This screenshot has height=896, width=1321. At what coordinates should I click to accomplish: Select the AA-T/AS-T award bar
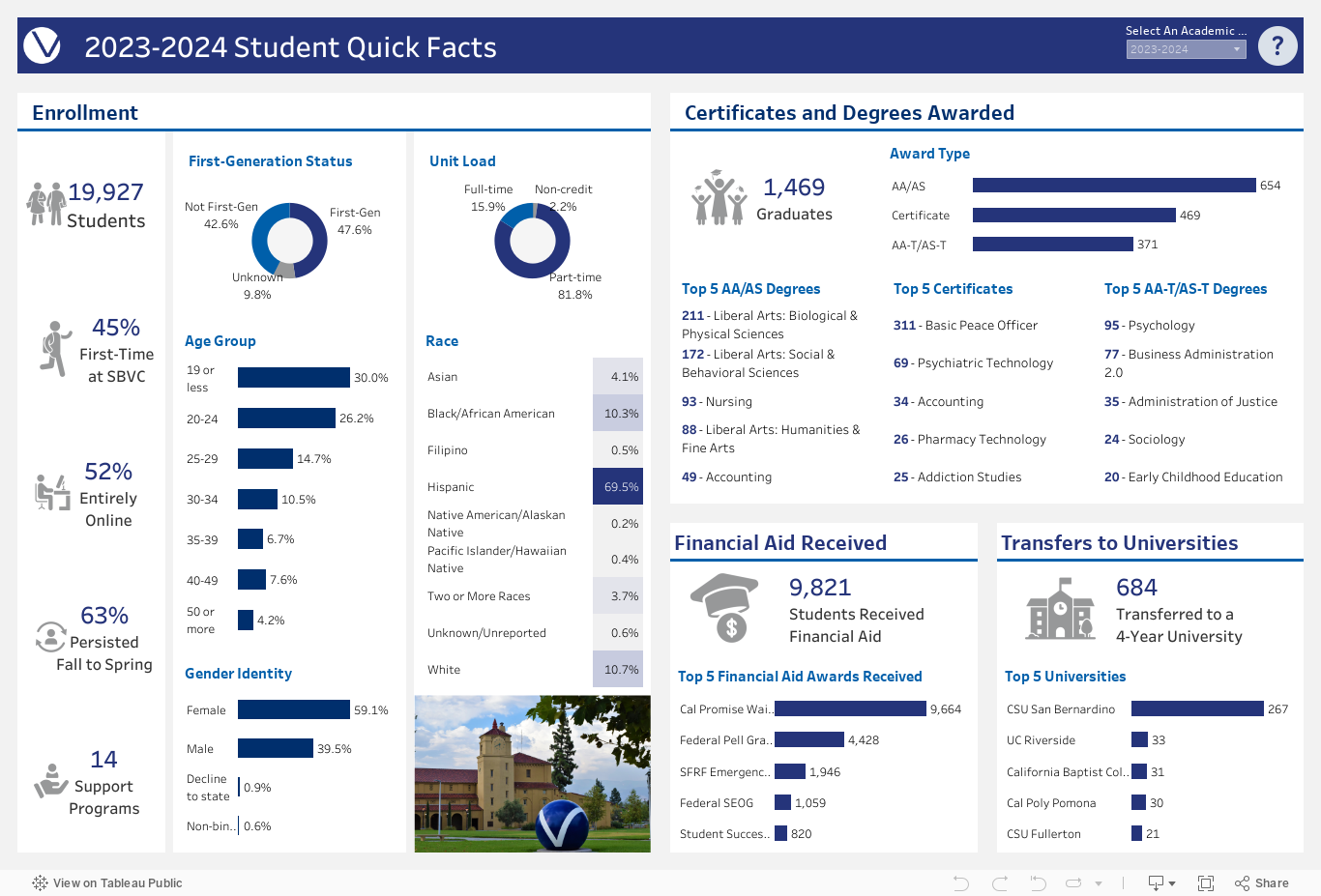point(1053,245)
